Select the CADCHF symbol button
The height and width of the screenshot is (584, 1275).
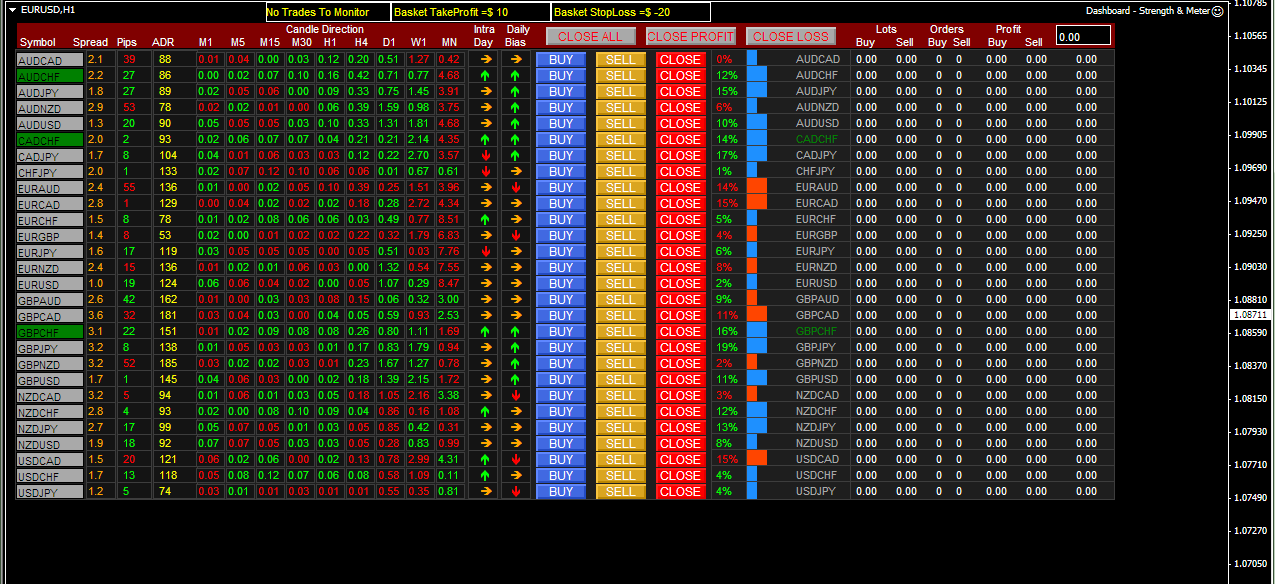pyautogui.click(x=50, y=139)
